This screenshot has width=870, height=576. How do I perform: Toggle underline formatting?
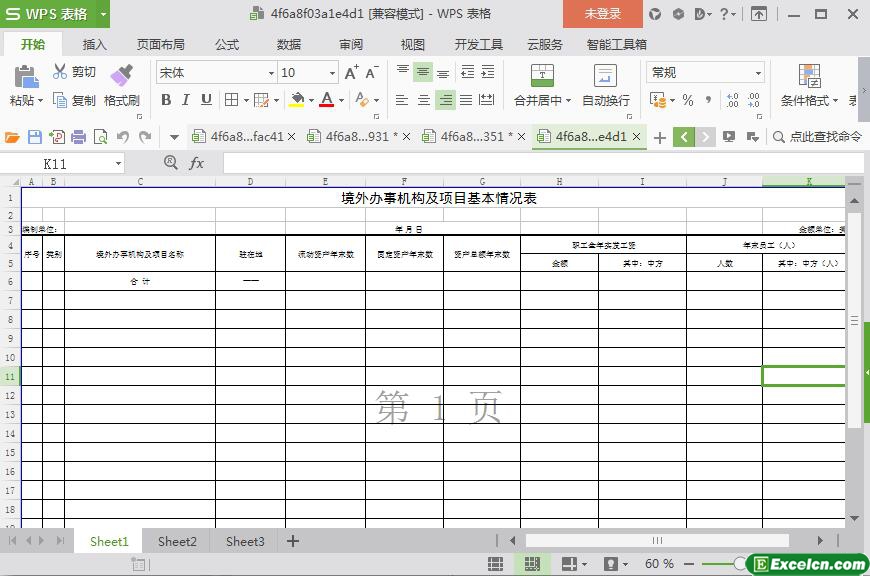pos(206,100)
